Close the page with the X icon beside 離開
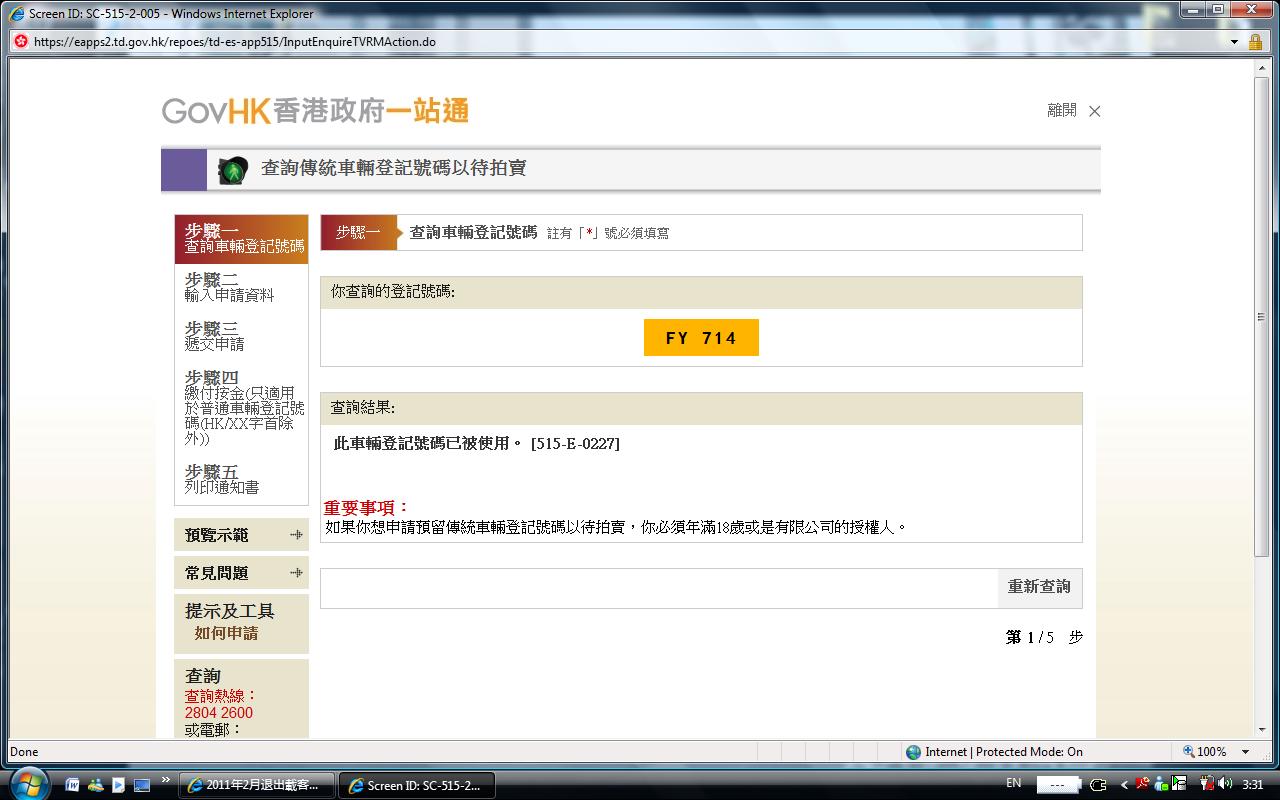Viewport: 1280px width, 800px height. tap(1094, 111)
